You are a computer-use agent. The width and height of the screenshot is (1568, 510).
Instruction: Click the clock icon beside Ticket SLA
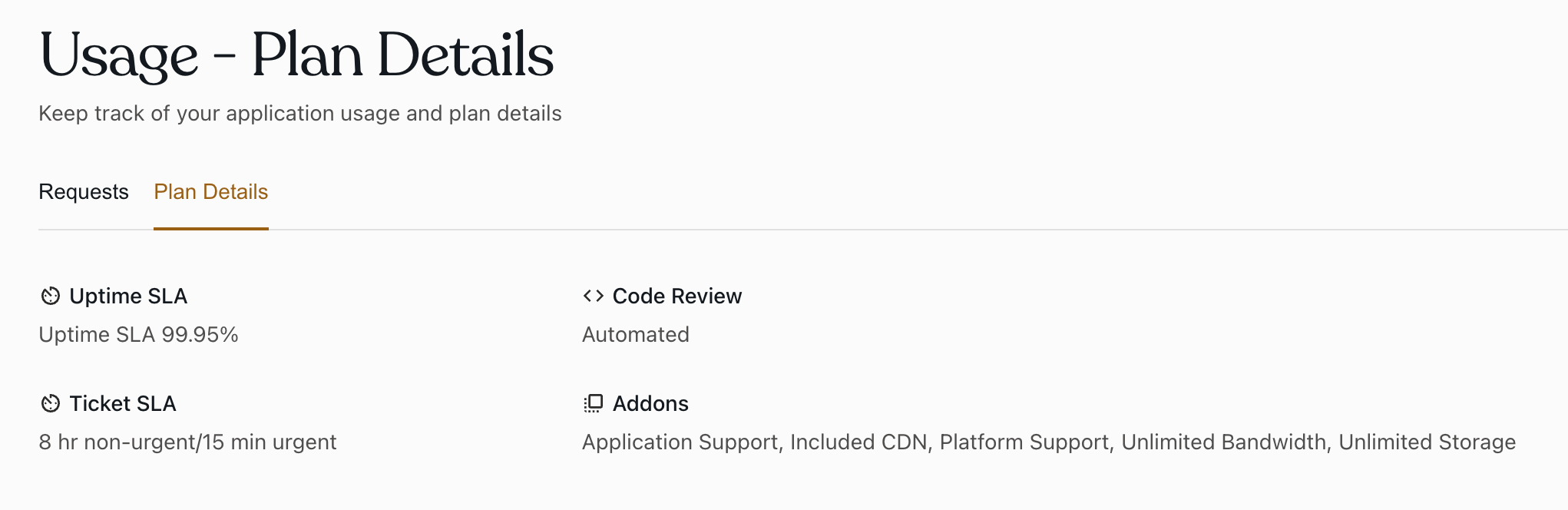50,403
